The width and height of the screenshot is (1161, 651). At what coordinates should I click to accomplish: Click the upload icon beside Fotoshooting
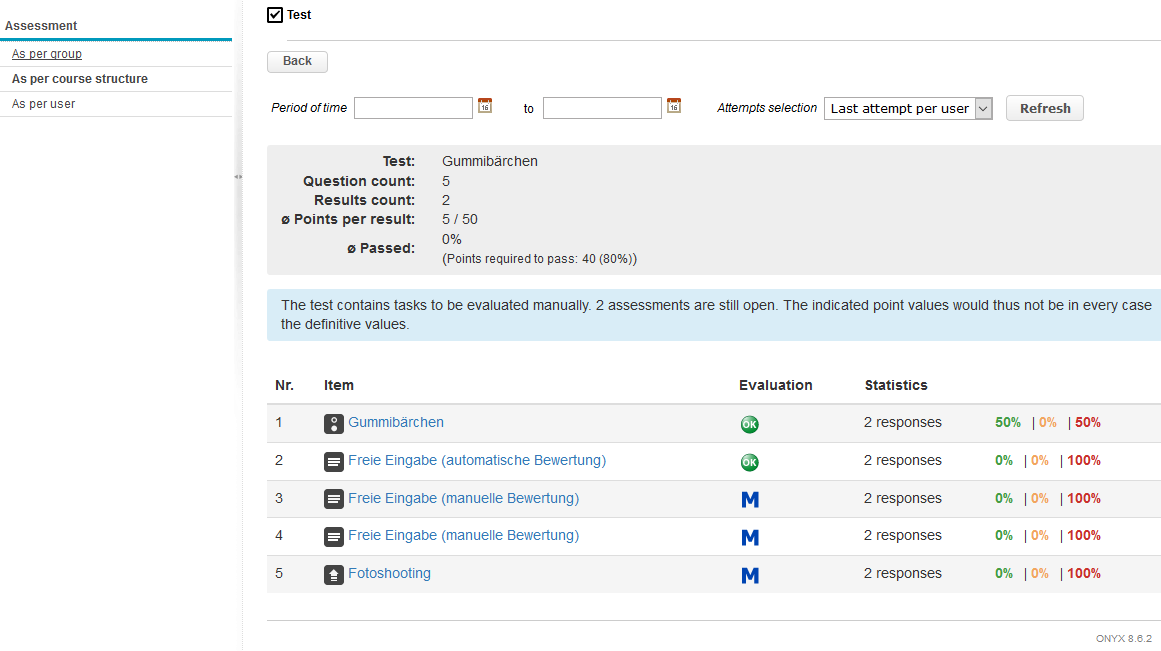tap(334, 575)
